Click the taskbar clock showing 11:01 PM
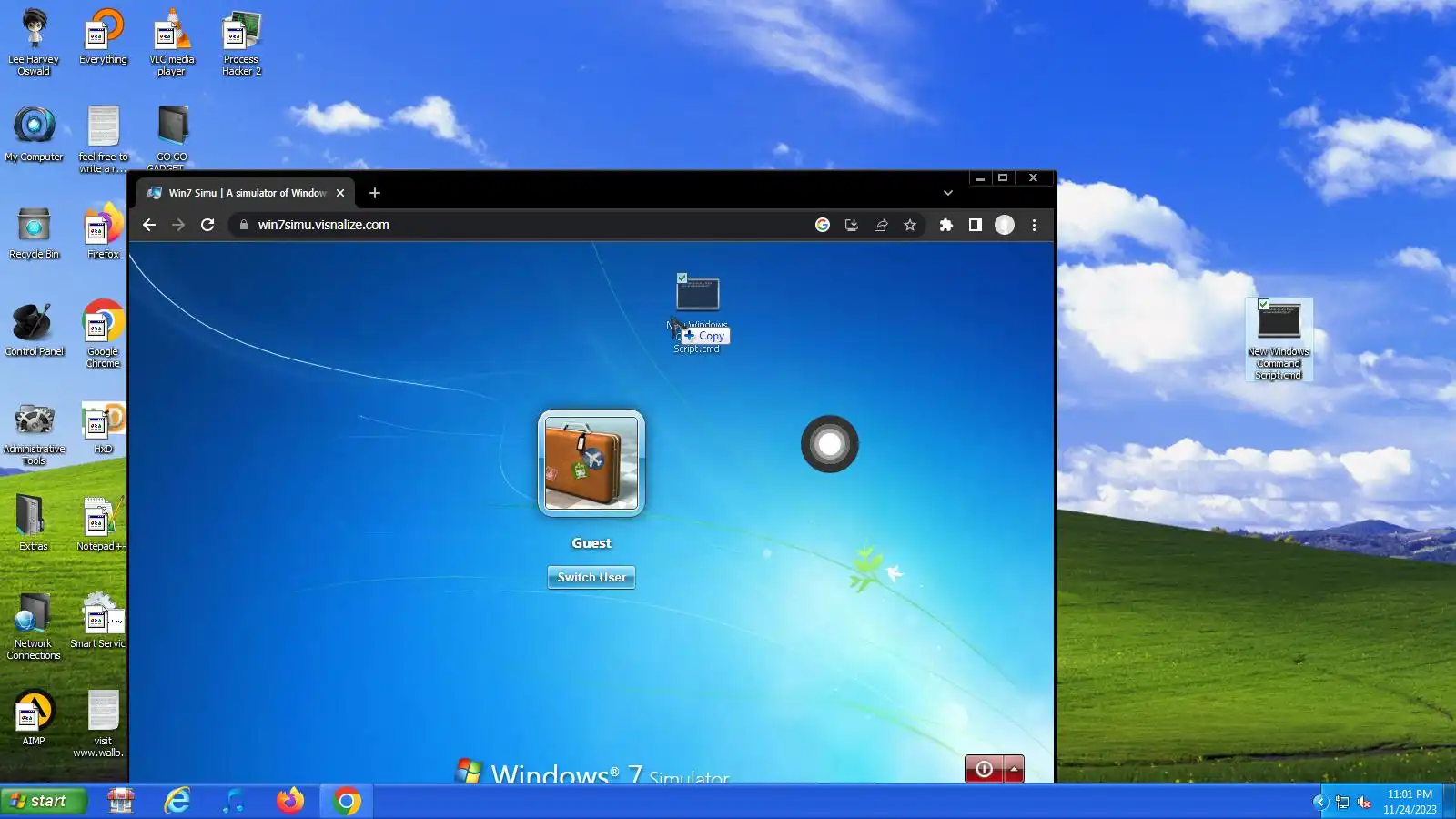Image resolution: width=1456 pixels, height=819 pixels. (1410, 802)
